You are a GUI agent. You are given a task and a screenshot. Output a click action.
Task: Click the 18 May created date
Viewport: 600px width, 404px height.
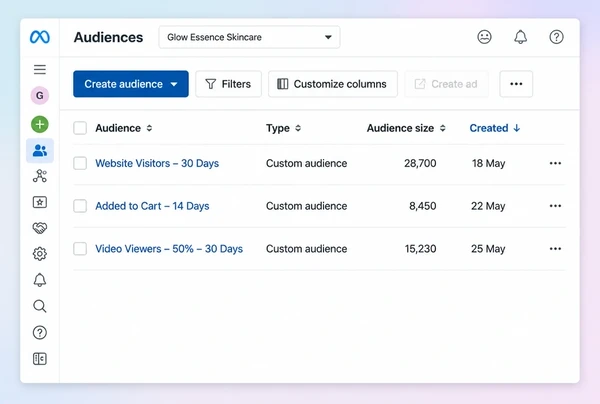[489, 163]
